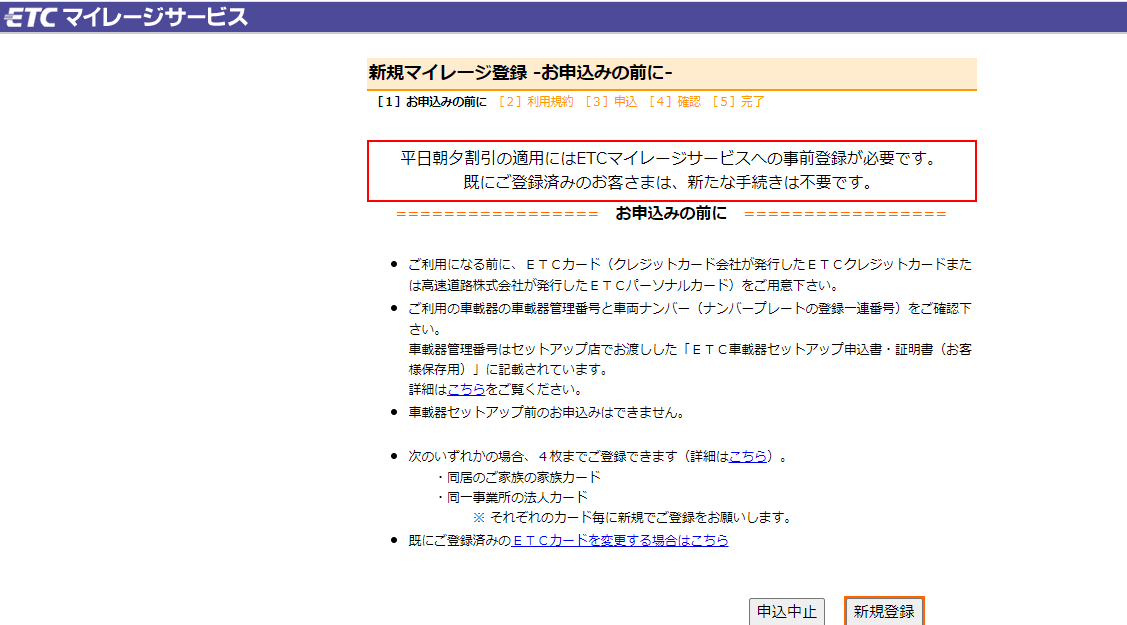Image resolution: width=1127 pixels, height=625 pixels.
Task: Click the 新規マイレージ登録 page heading
Action: click(x=520, y=73)
